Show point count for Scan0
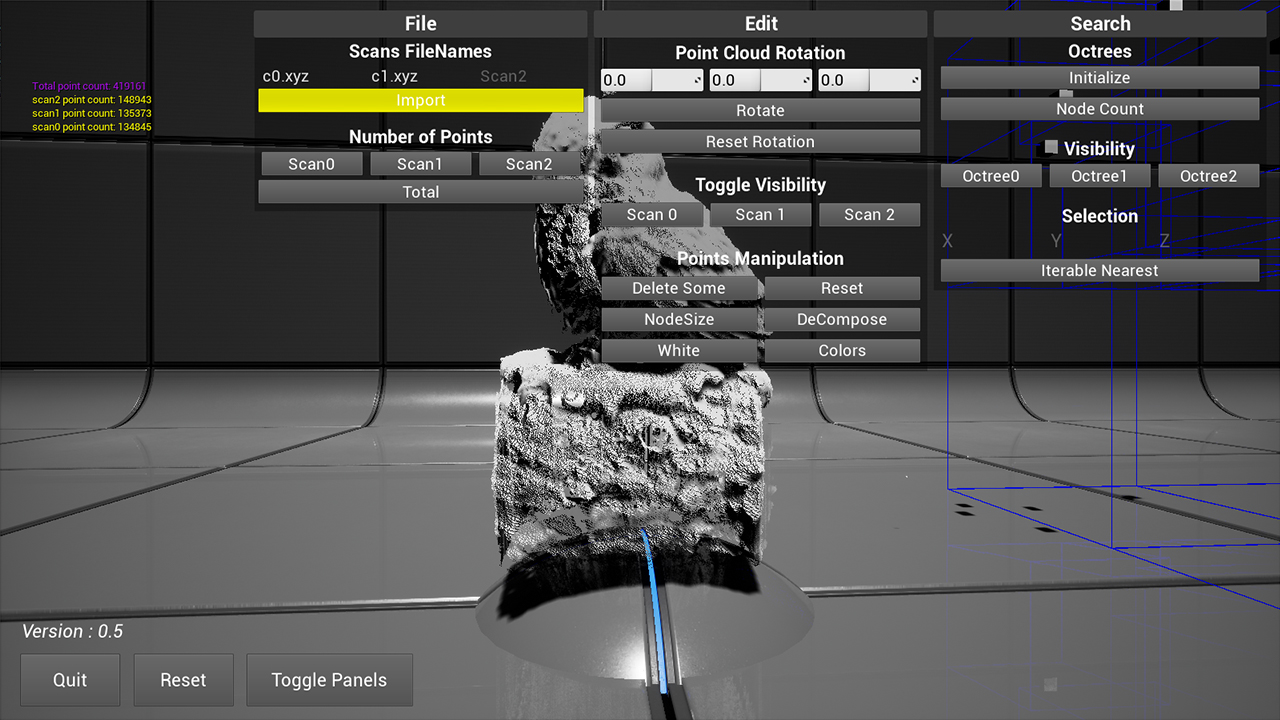 [312, 164]
